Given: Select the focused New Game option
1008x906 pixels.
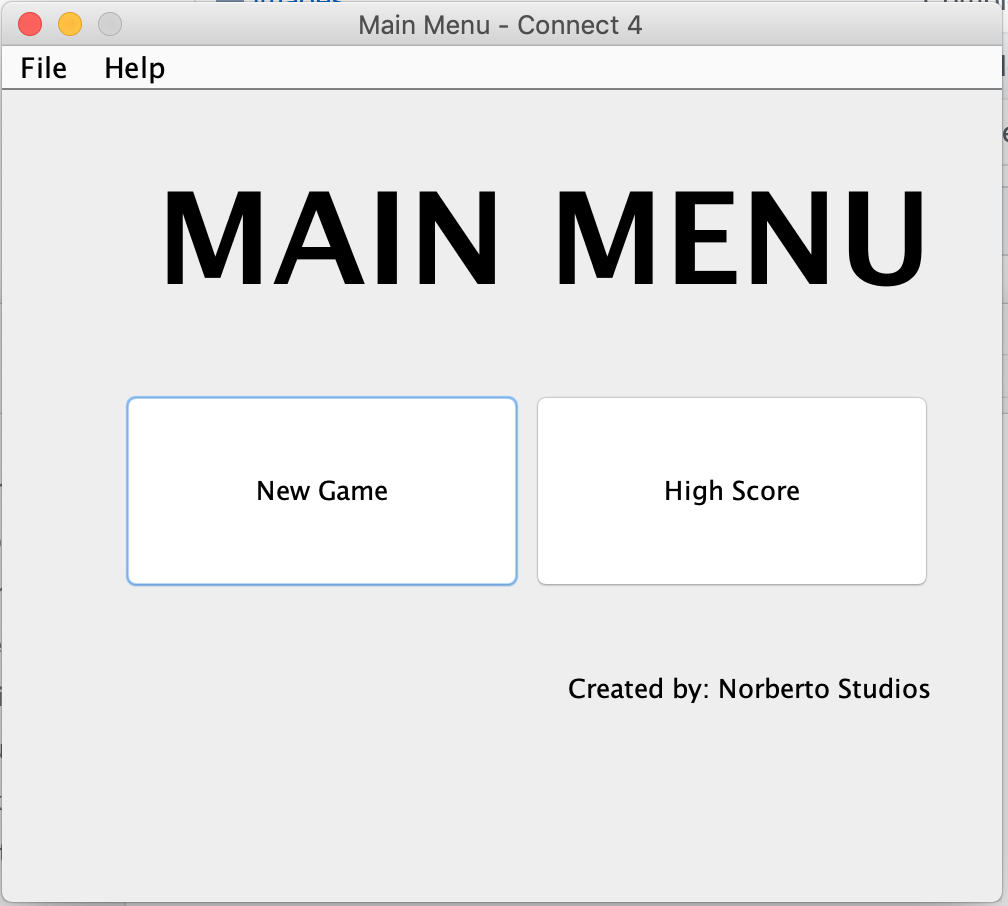Looking at the screenshot, I should click(x=321, y=490).
